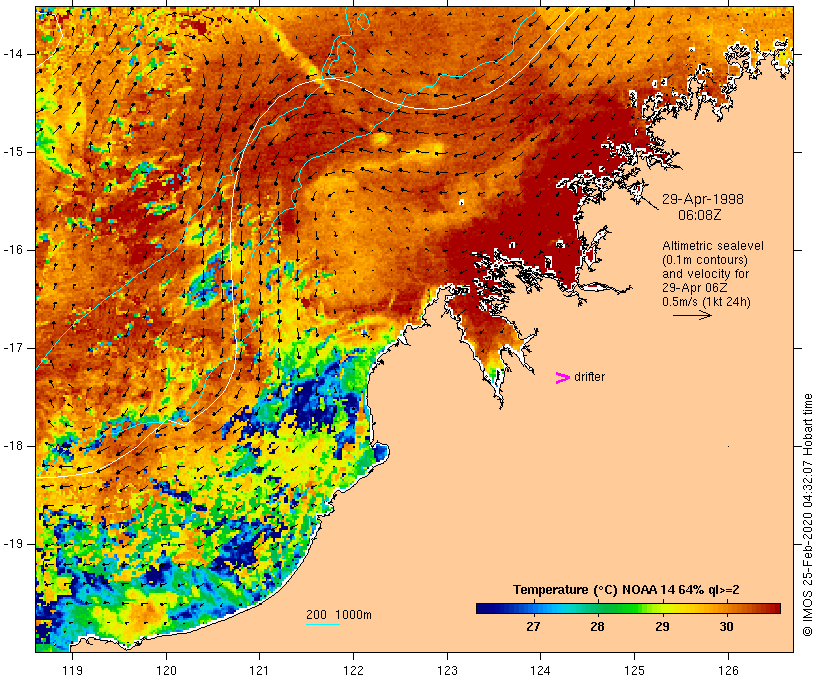
Task: Click the longitude axis label '119'
Action: point(73,670)
